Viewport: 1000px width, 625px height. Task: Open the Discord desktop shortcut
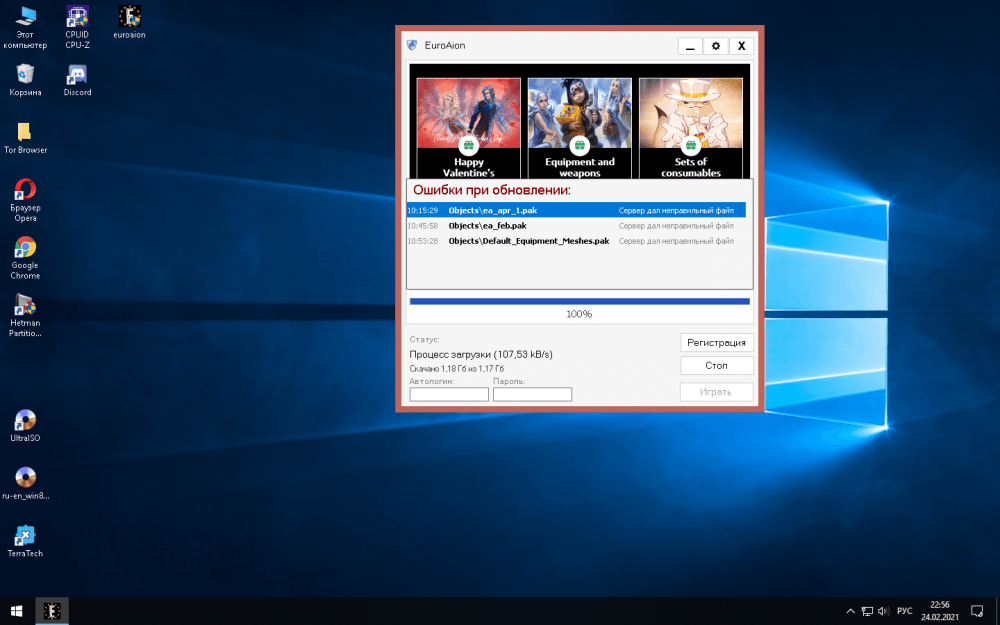[77, 75]
